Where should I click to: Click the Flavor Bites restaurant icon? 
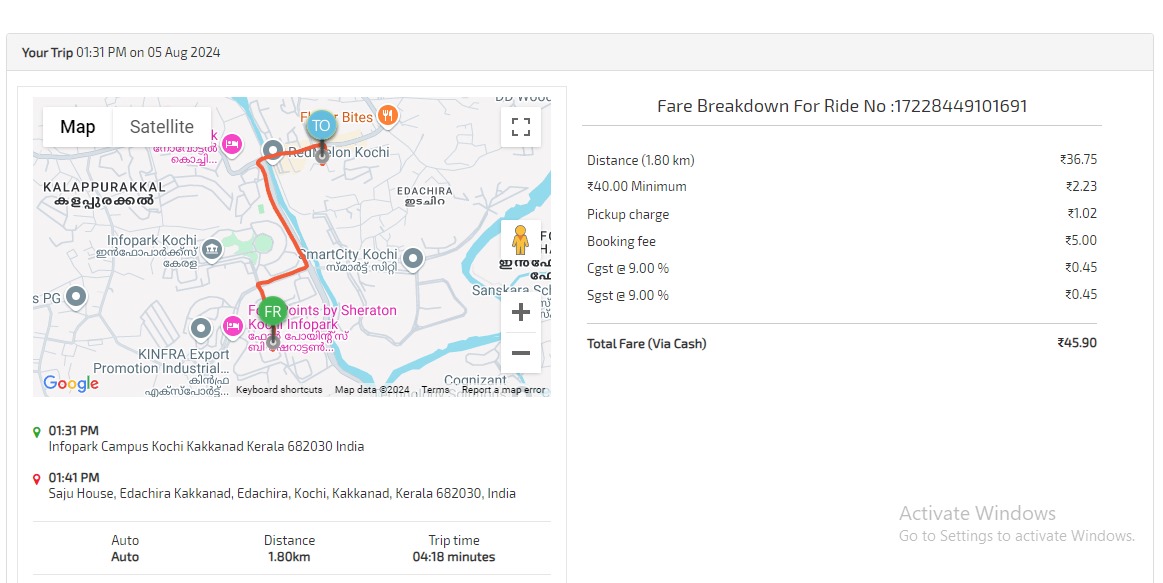click(388, 116)
